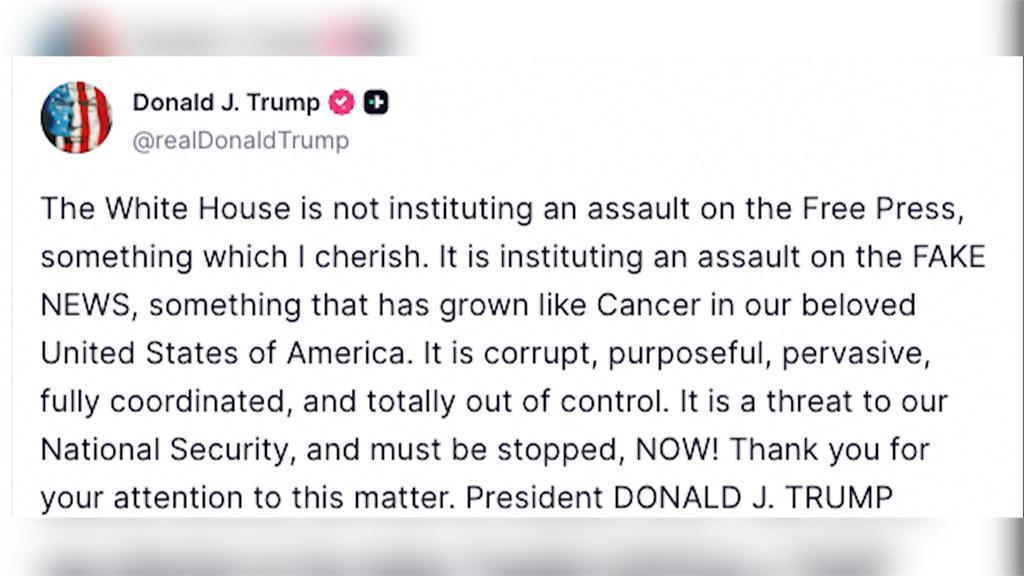Screen dimensions: 1024x576
Task: Click the word "Cancer" in the post
Action: [648, 306]
